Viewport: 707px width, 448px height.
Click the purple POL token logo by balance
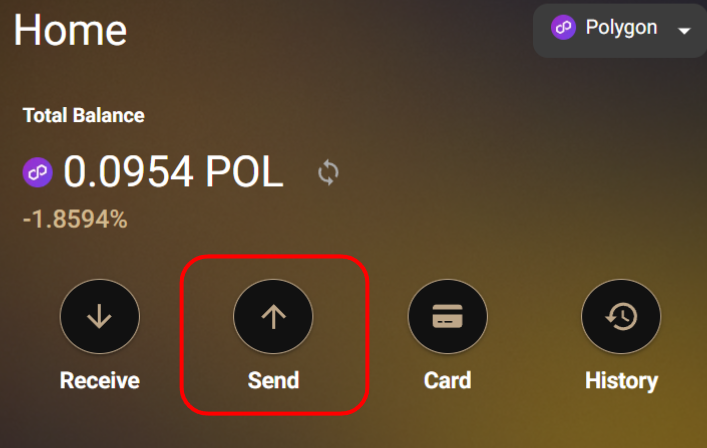click(x=38, y=172)
